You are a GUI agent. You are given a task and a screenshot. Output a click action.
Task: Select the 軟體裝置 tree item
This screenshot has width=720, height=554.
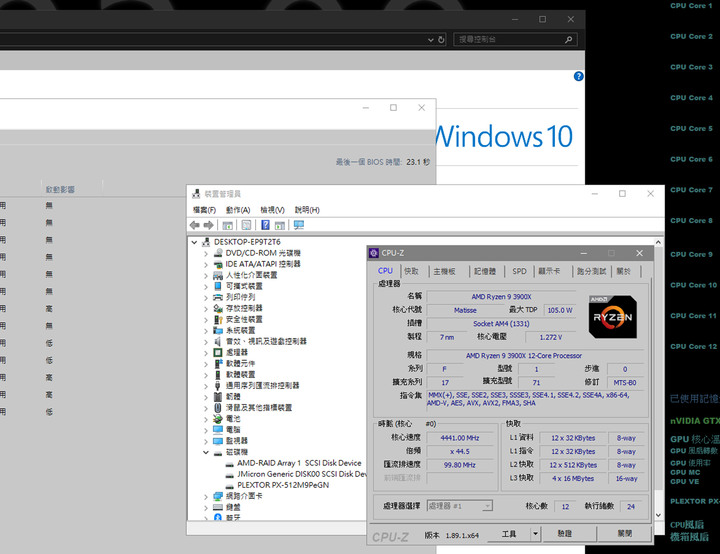[240, 374]
